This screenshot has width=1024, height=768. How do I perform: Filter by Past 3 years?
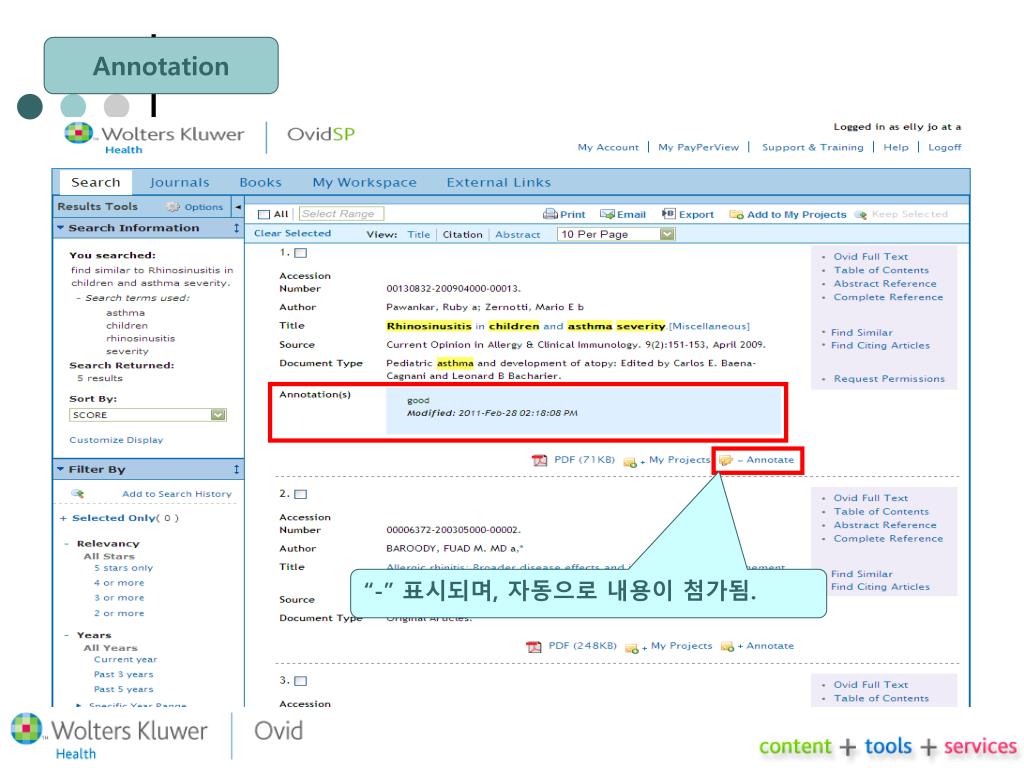[x=123, y=675]
